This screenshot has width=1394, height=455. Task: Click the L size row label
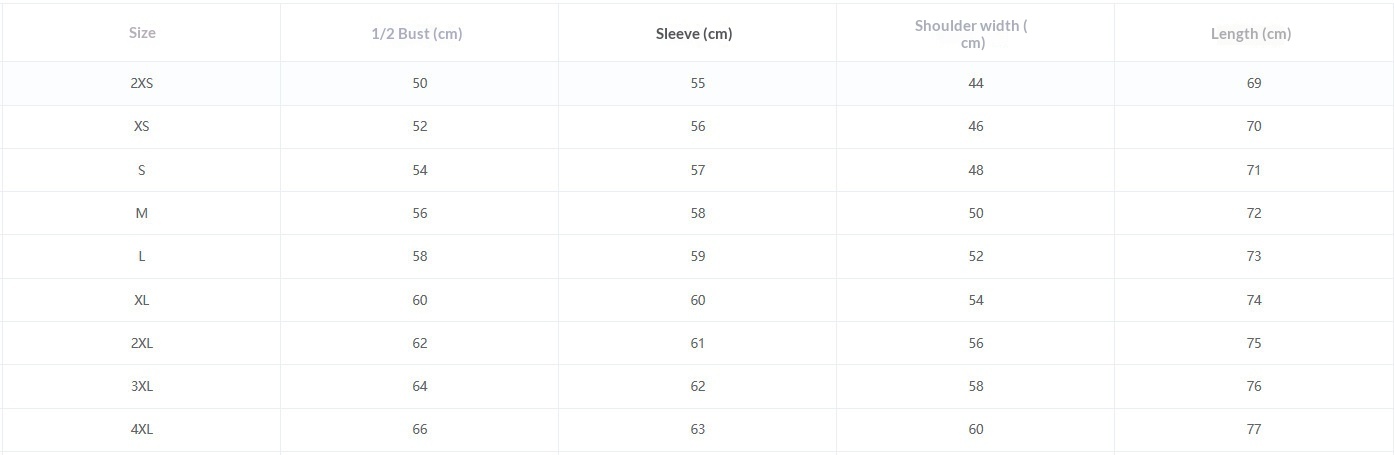pyautogui.click(x=142, y=256)
